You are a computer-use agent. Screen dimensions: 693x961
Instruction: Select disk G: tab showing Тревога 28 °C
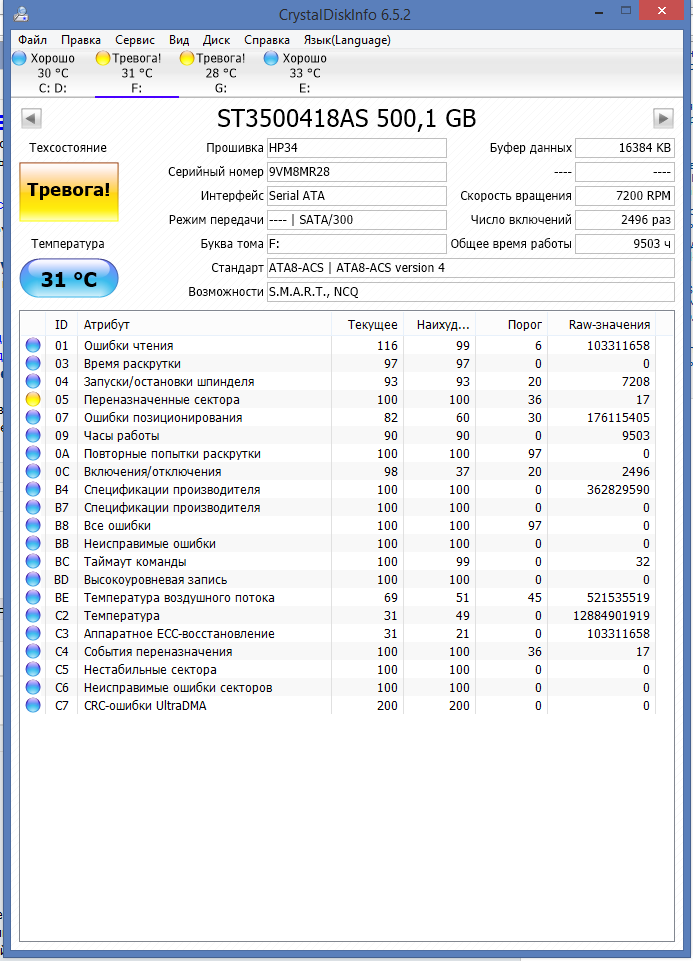click(221, 73)
